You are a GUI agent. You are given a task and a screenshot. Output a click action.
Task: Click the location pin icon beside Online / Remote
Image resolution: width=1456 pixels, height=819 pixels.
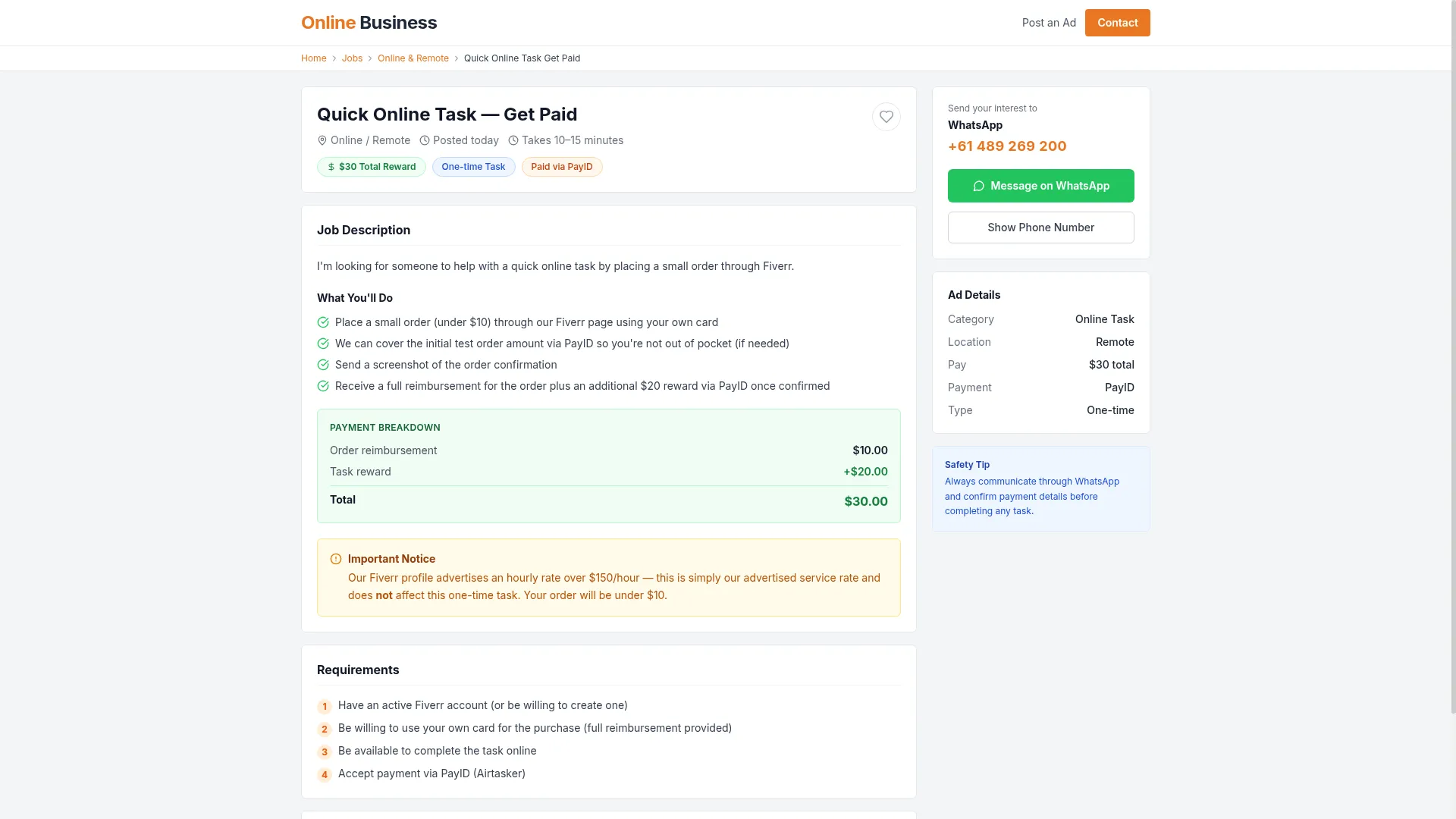(x=322, y=140)
